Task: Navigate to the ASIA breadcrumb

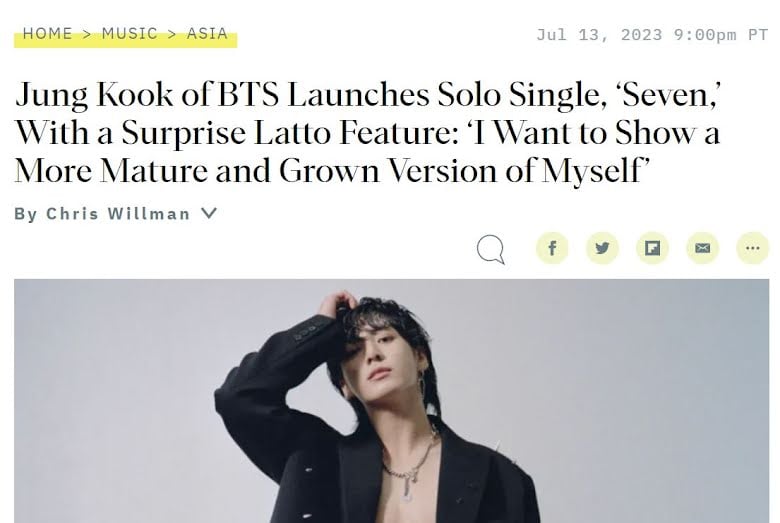Action: click(208, 33)
